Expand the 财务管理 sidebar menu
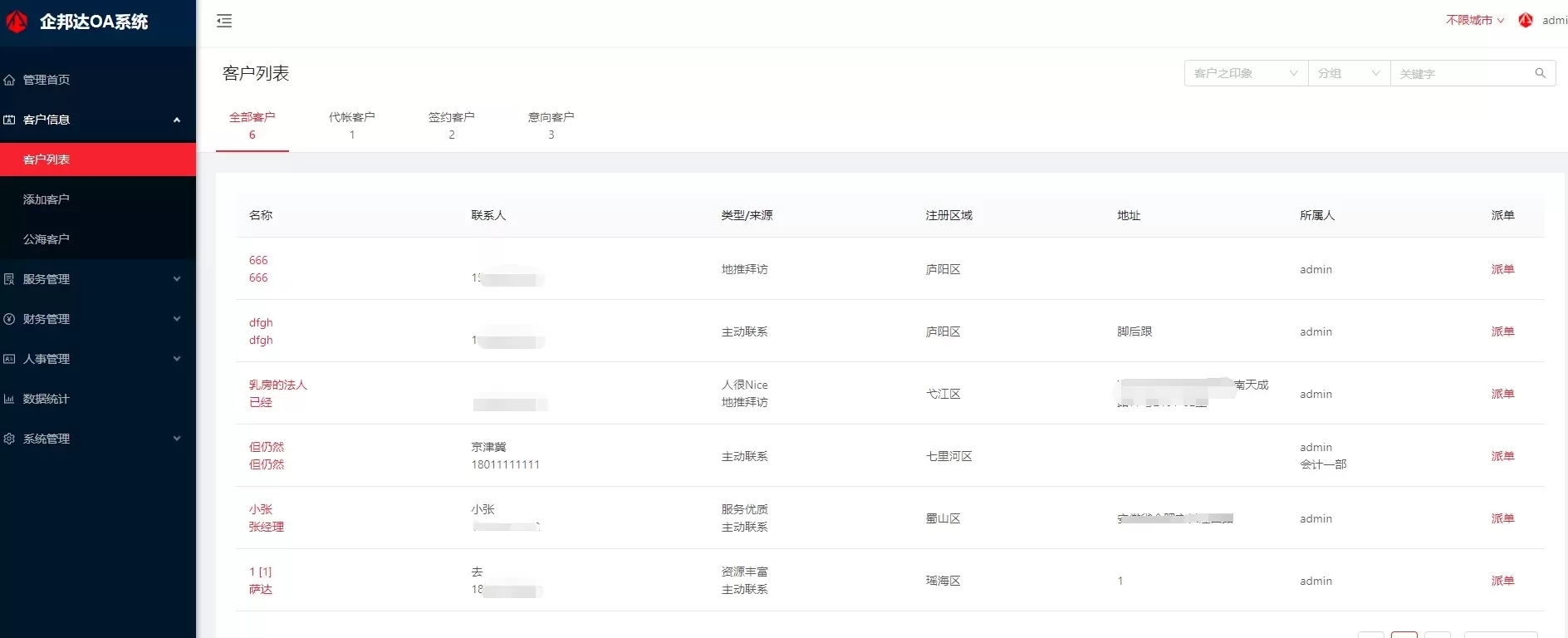The width and height of the screenshot is (1568, 638). pyautogui.click(x=91, y=319)
